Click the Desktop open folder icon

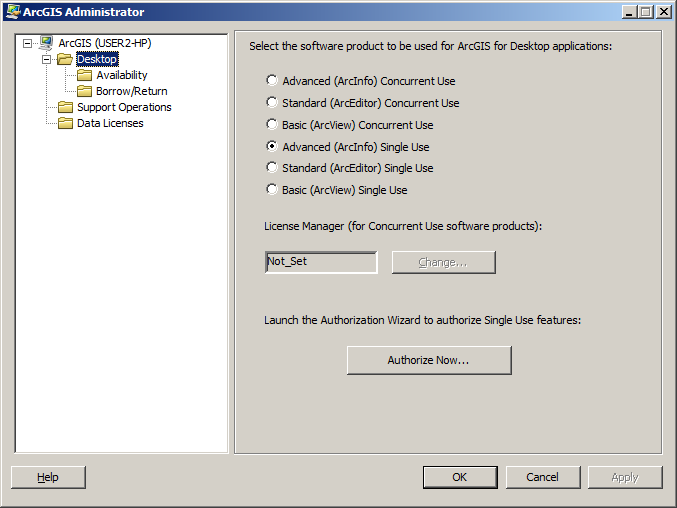(65, 59)
